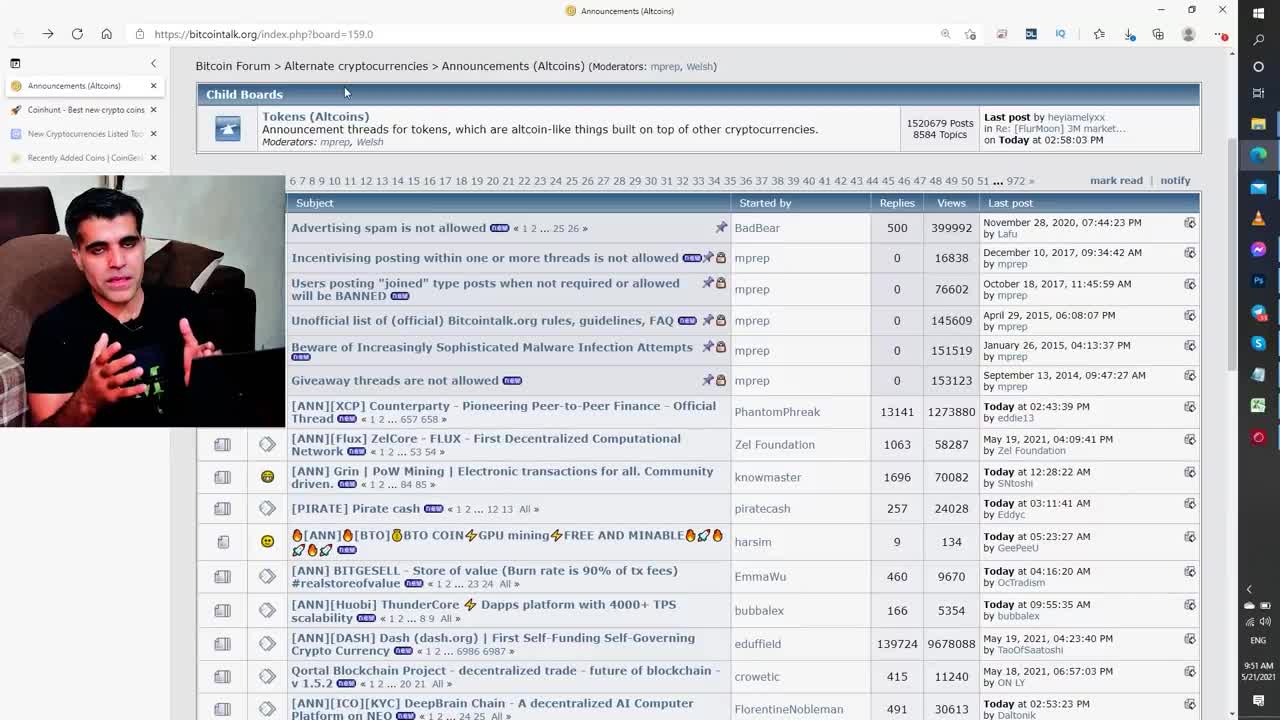
Task: Open the browser profile avatar
Action: [x=1188, y=34]
